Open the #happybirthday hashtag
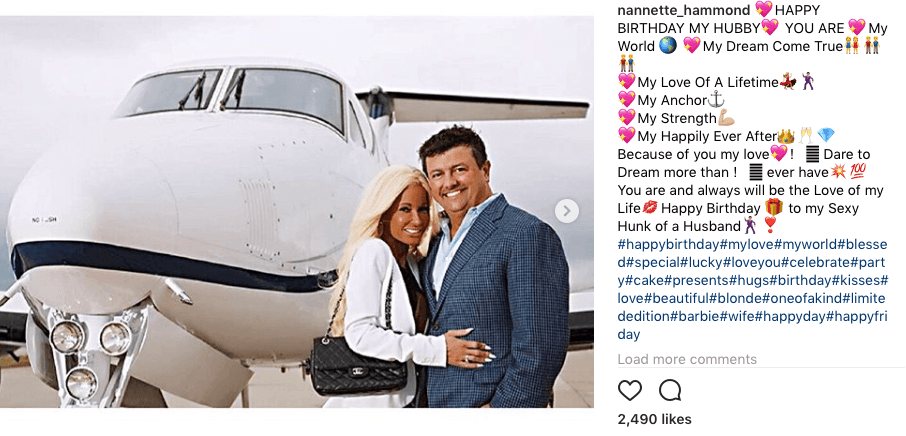The width and height of the screenshot is (906, 436). pyautogui.click(x=667, y=244)
